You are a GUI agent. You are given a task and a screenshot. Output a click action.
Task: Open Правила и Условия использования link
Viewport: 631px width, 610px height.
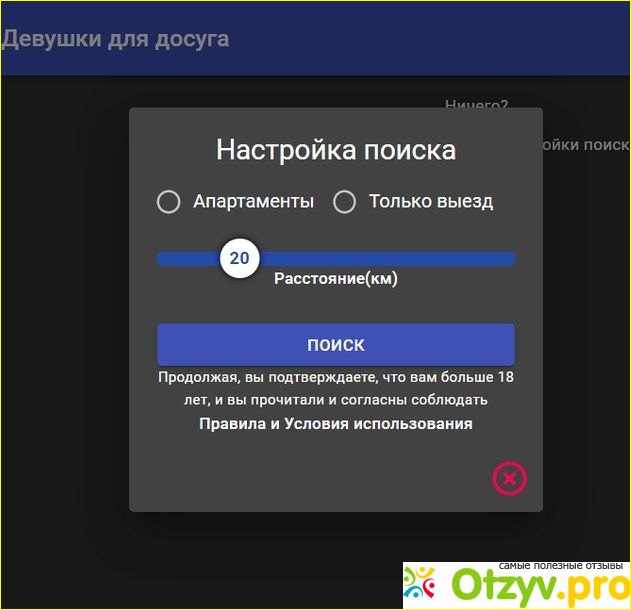tap(335, 424)
